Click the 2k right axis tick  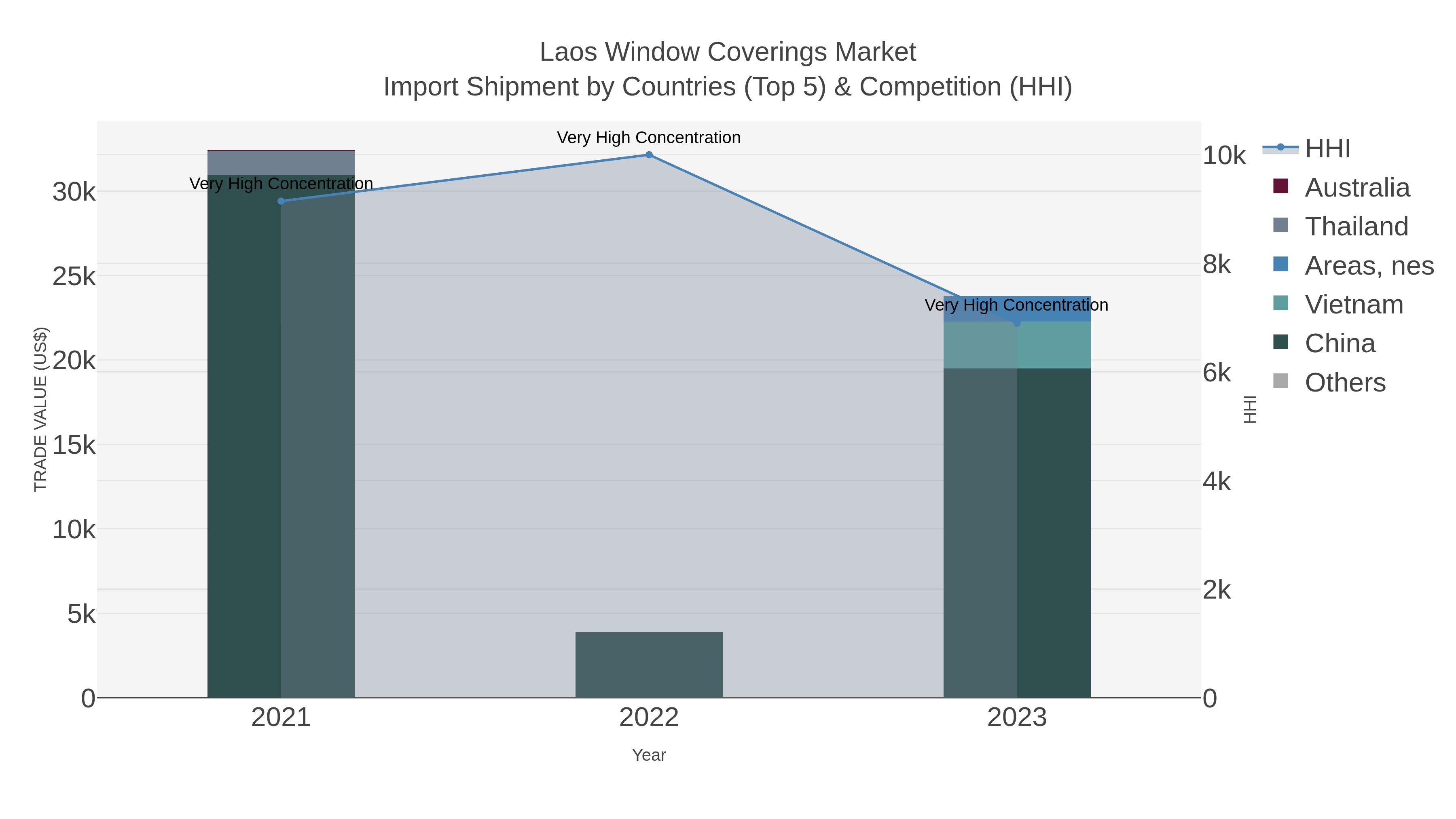[x=1216, y=590]
